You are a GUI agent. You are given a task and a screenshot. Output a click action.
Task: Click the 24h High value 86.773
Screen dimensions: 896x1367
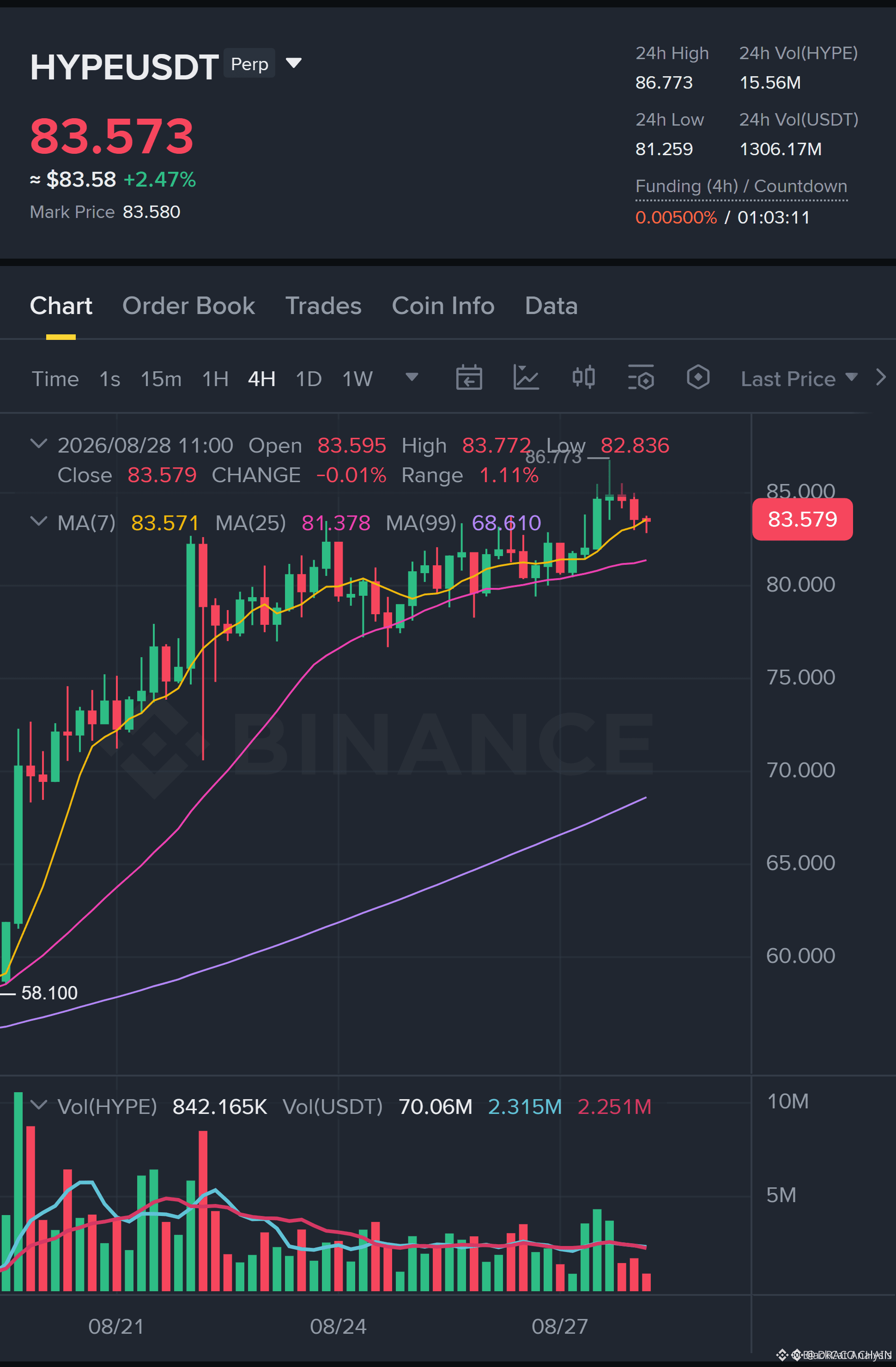point(664,82)
